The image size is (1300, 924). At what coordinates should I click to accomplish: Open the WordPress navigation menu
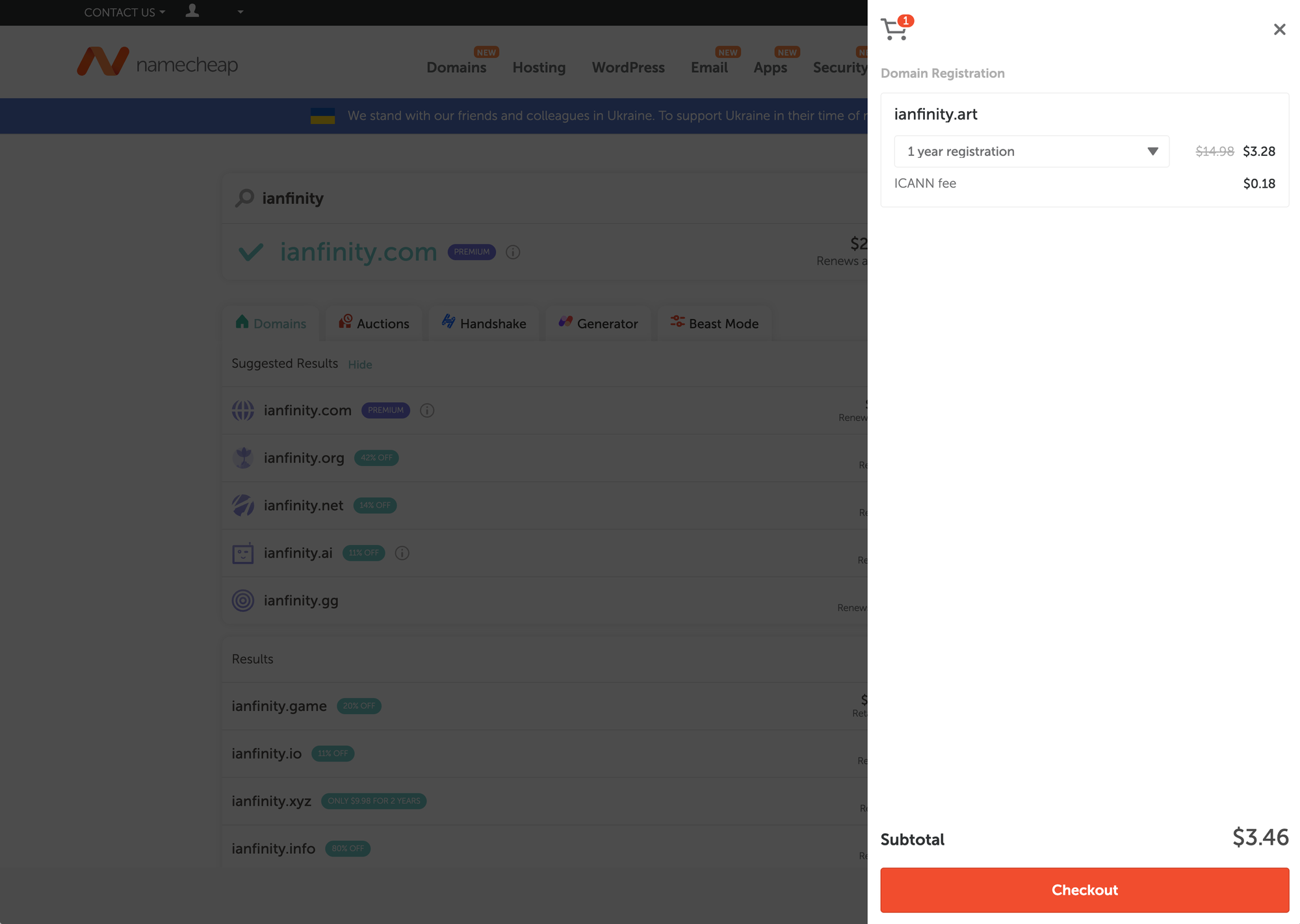(x=628, y=67)
